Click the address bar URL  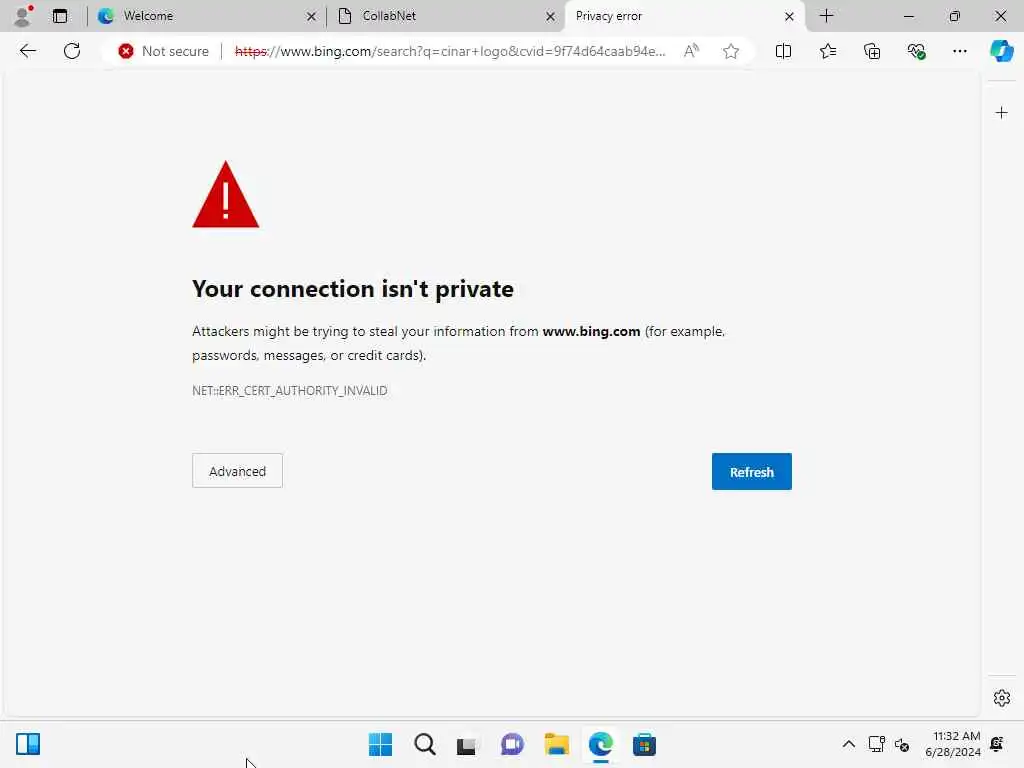450,51
